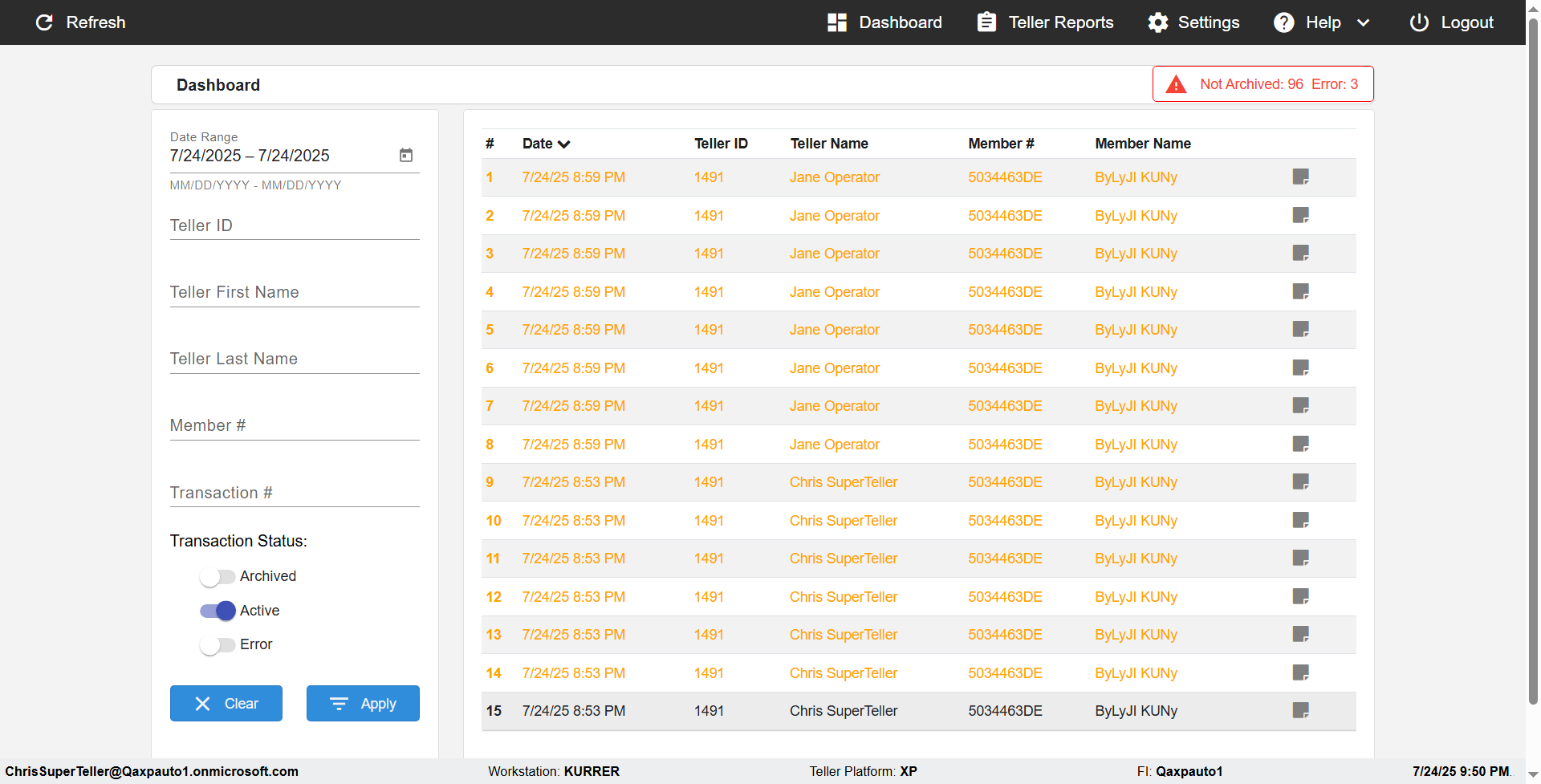Open the date range calendar picker

coord(406,155)
